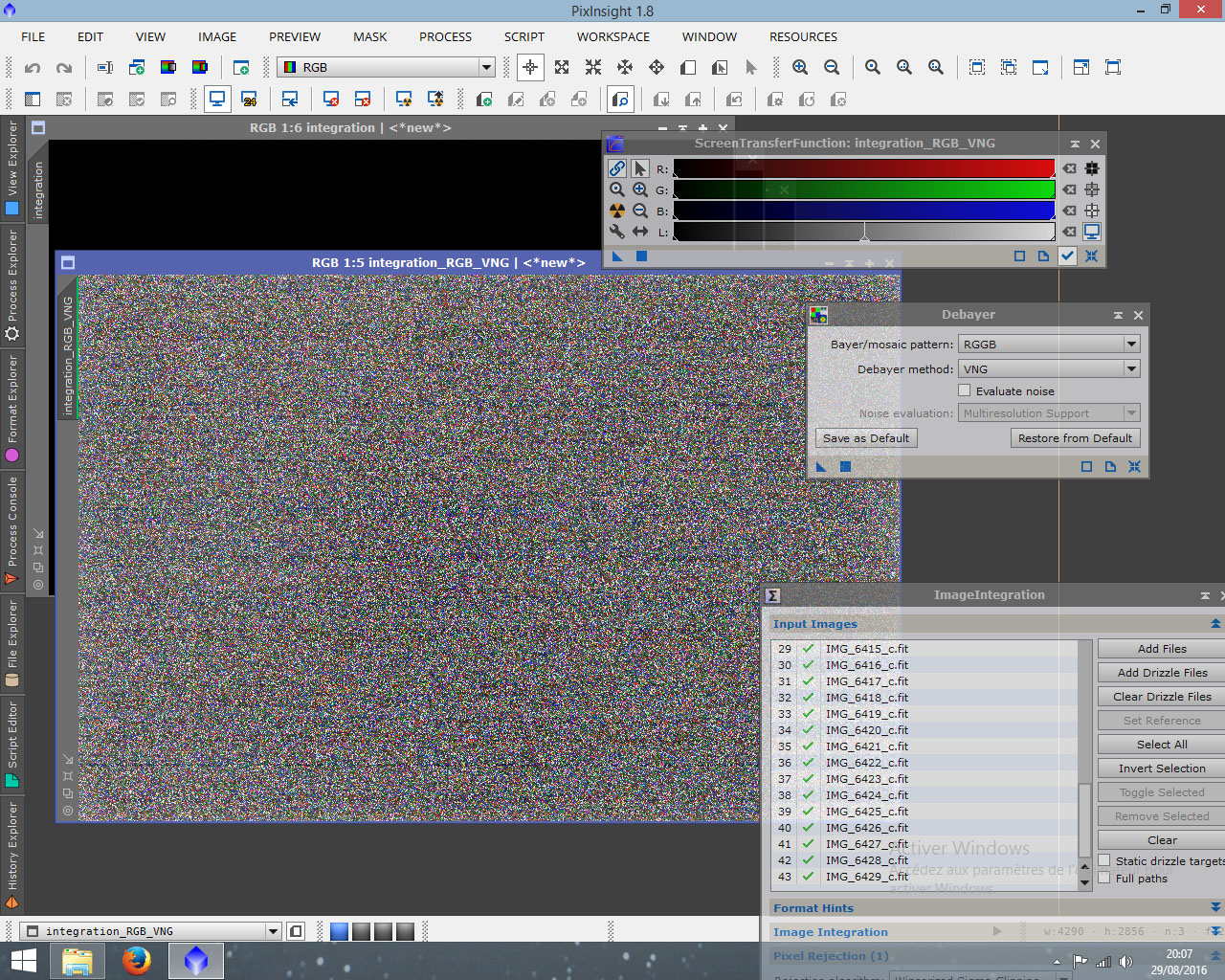
Task: Click the Debayer process icon in title
Action: tap(818, 315)
